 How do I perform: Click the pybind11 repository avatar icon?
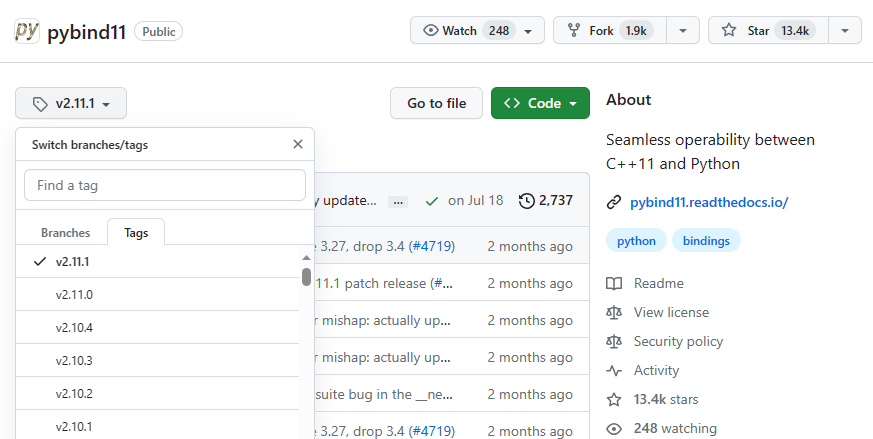27,31
